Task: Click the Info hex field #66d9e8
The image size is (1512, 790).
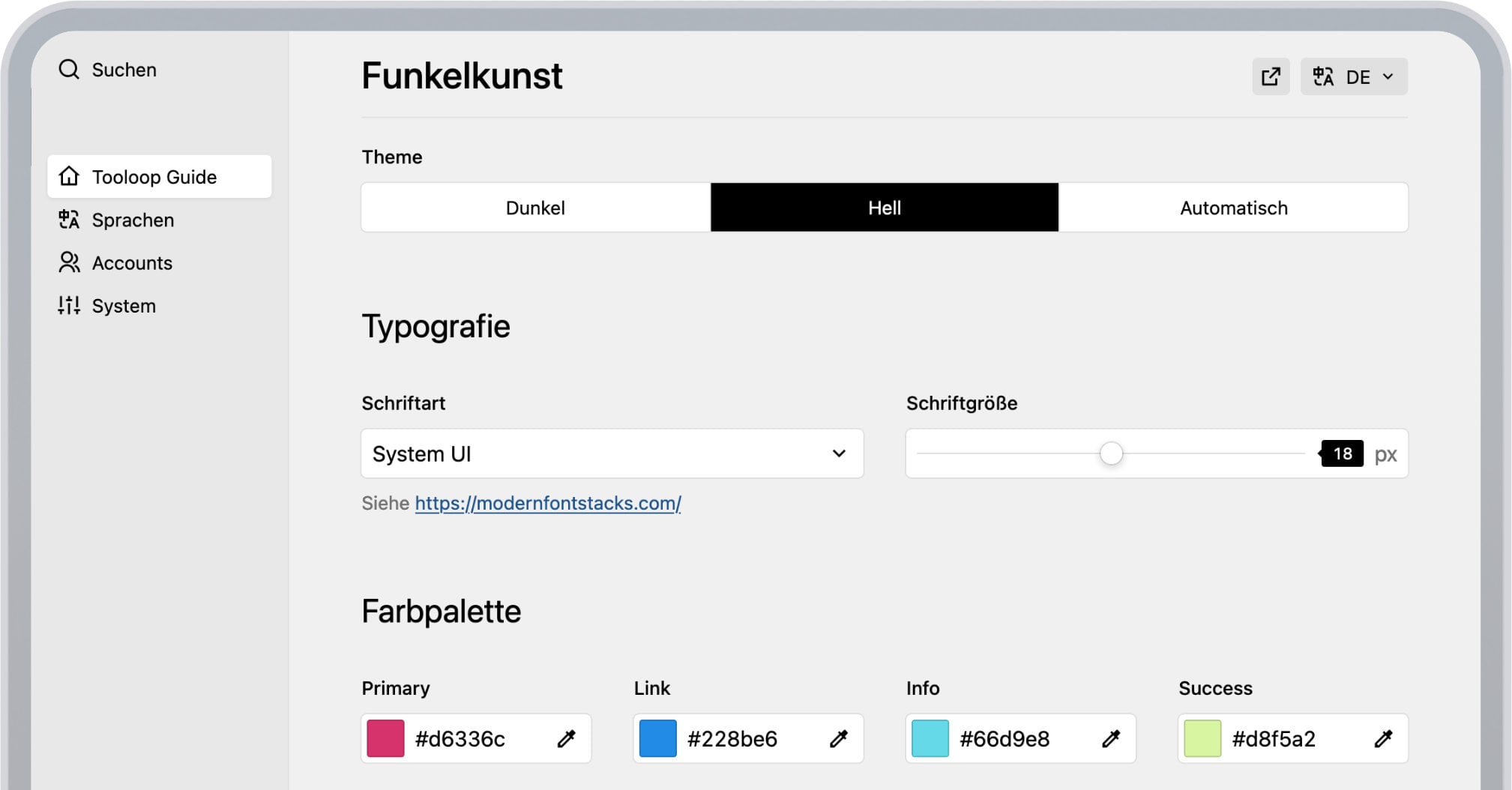Action: click(x=1005, y=739)
